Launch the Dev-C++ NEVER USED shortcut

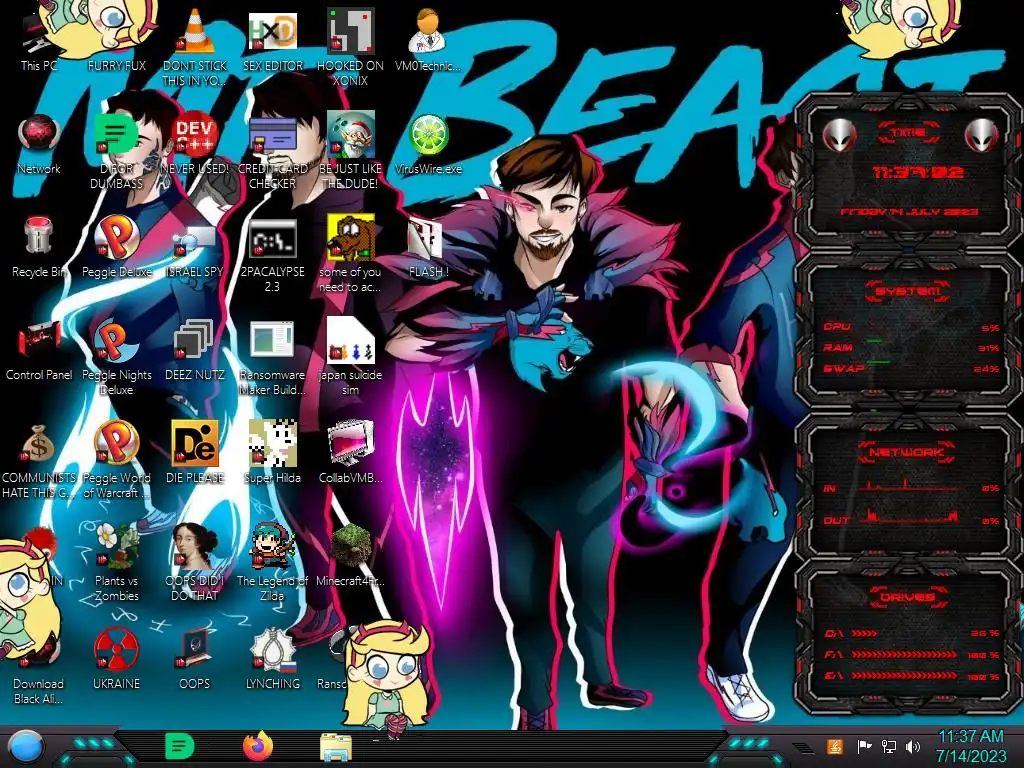tap(195, 145)
